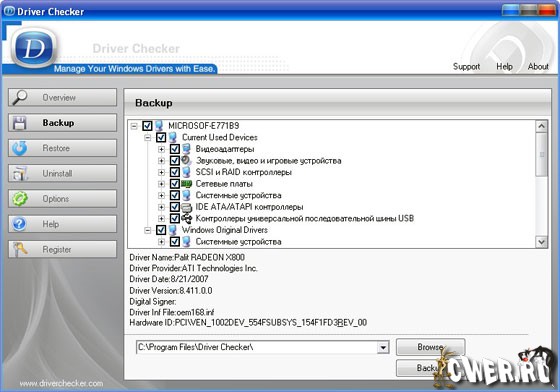Select the Backup sidebar button

tap(62, 123)
